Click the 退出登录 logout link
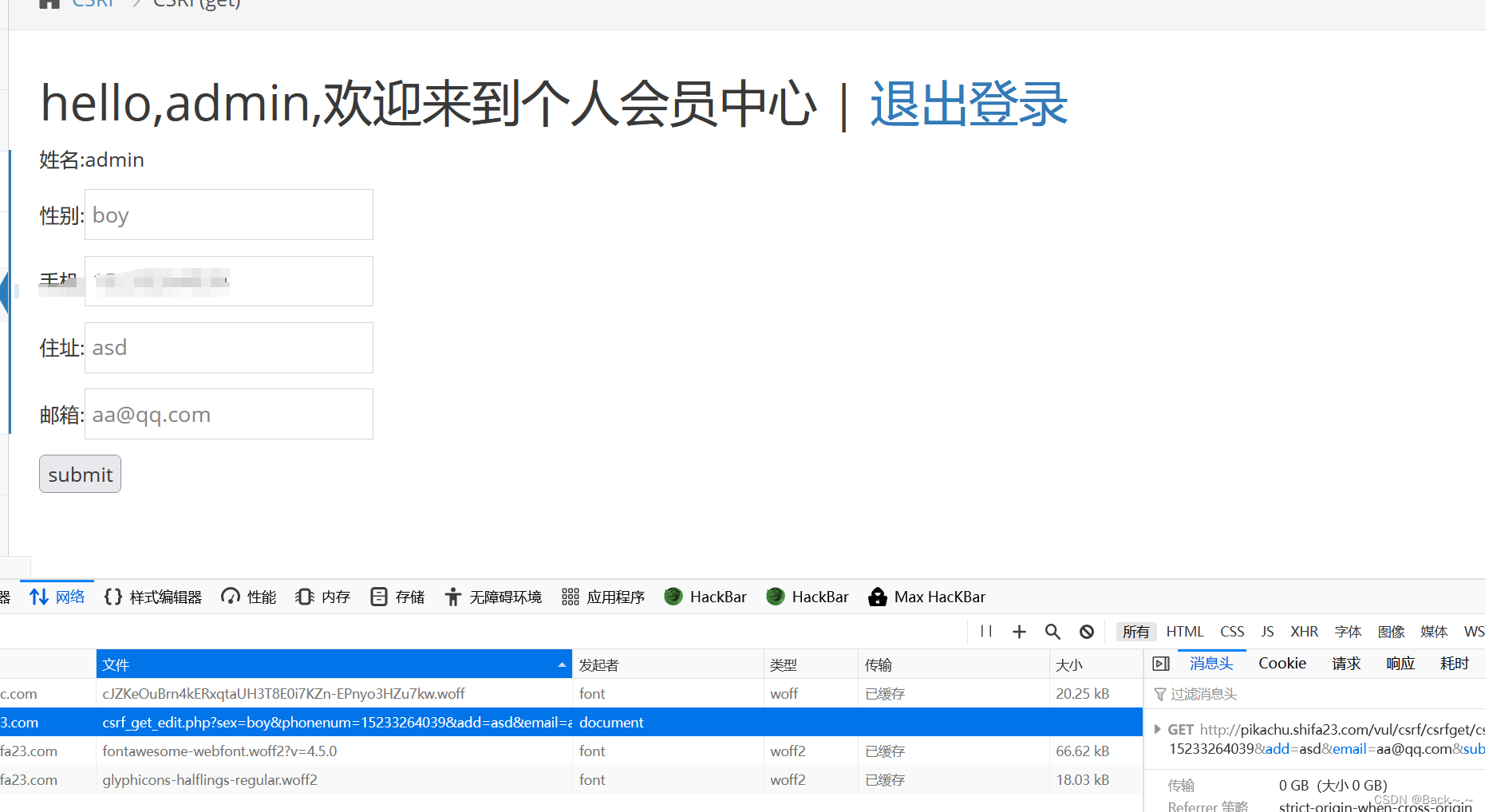This screenshot has width=1485, height=812. point(969,104)
